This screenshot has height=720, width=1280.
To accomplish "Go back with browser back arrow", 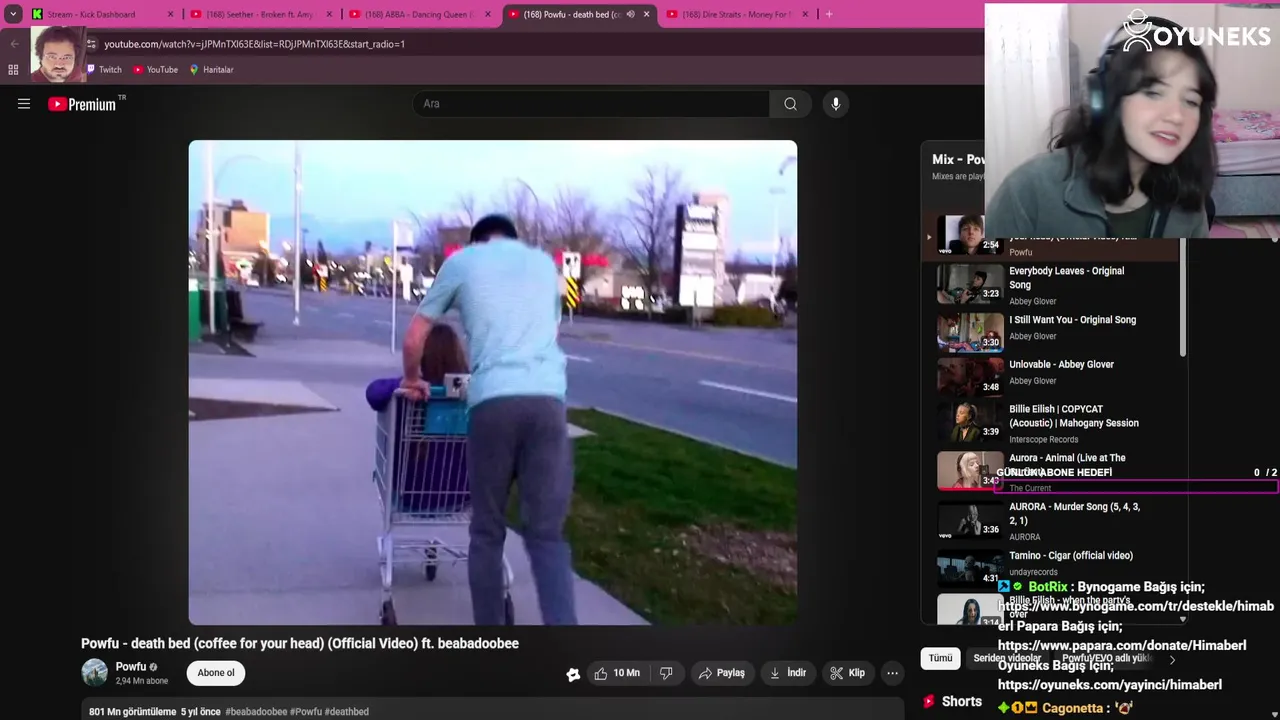I will click(14, 44).
